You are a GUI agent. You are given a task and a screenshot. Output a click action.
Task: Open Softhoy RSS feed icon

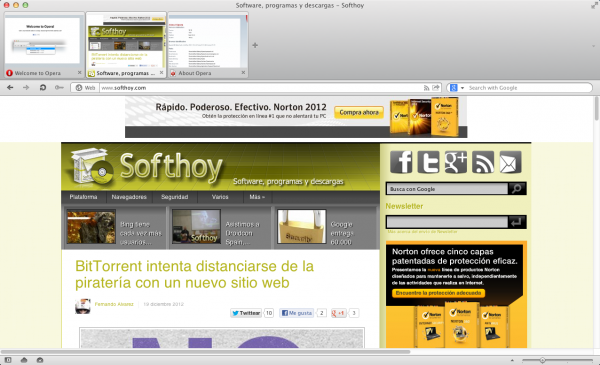pos(483,162)
